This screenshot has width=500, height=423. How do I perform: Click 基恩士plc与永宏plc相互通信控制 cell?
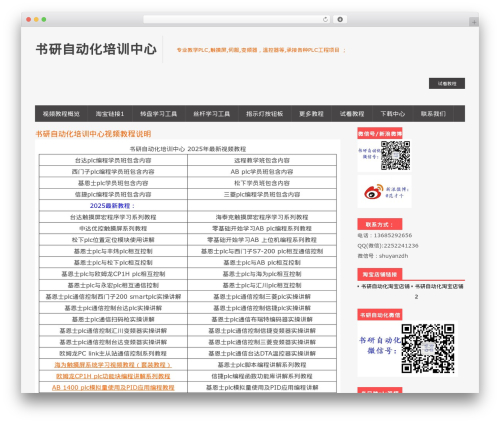tap(113, 285)
